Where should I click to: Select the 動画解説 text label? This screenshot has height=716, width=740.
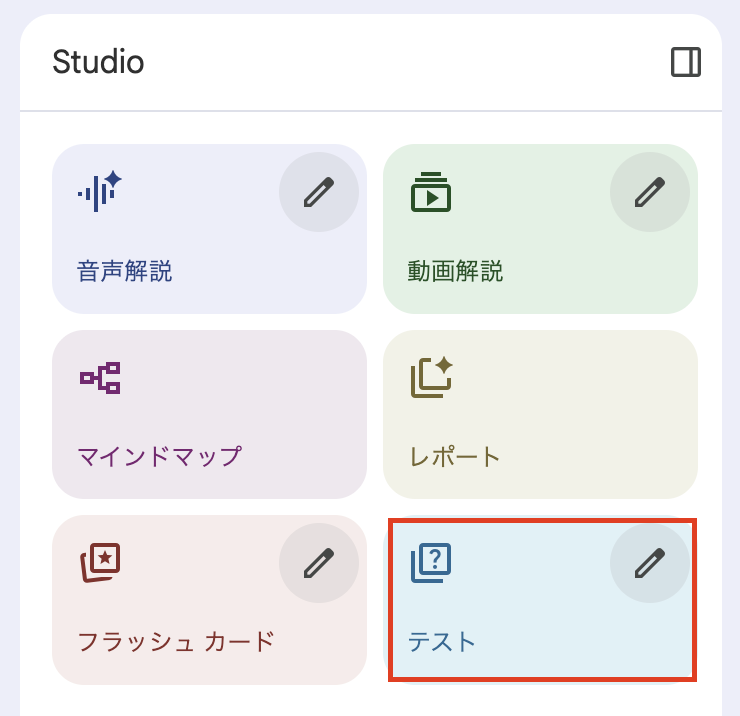tap(455, 271)
